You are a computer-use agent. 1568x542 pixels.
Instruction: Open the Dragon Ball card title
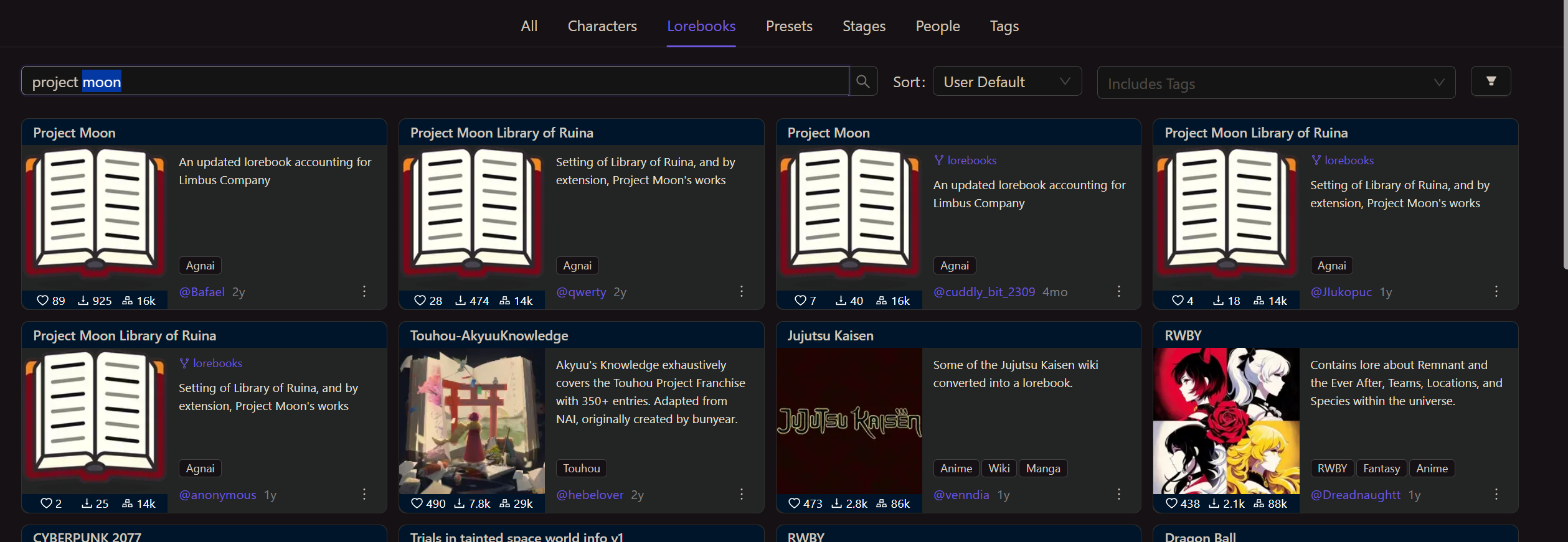1200,536
